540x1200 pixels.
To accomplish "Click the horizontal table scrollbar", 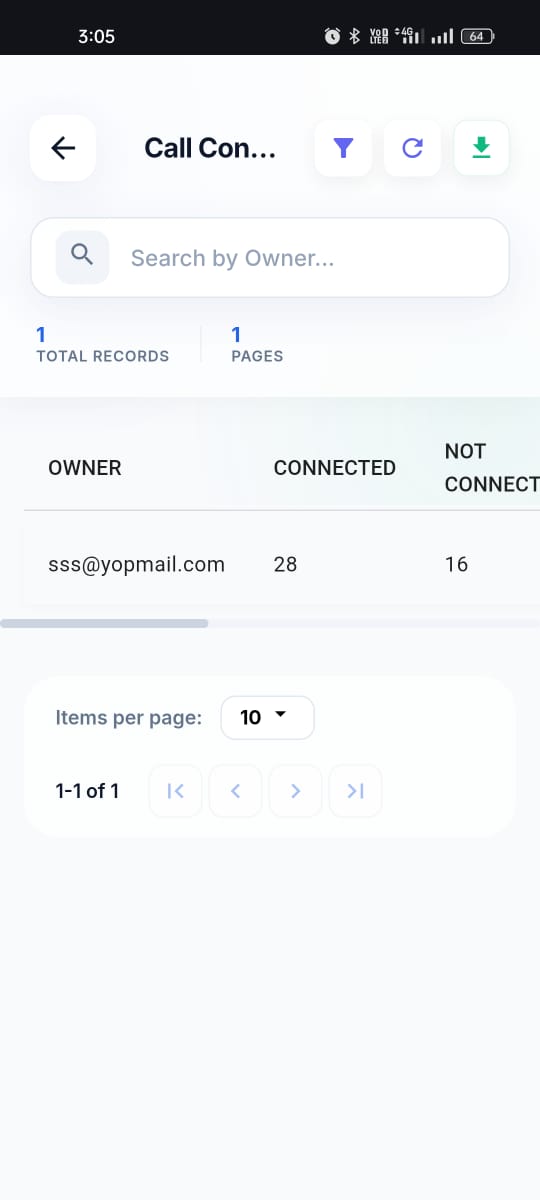I will [x=104, y=623].
